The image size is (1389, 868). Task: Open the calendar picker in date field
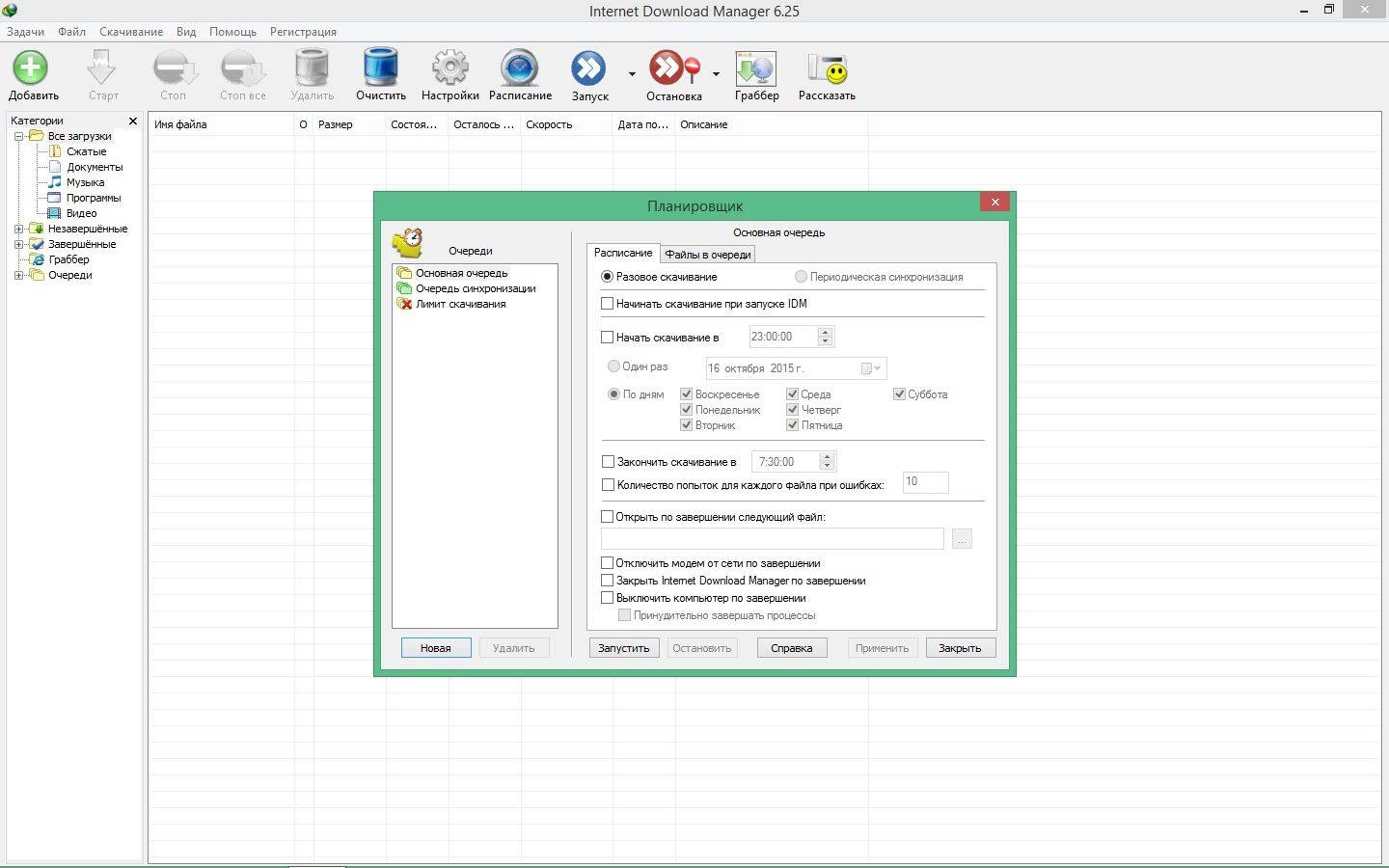[x=871, y=368]
